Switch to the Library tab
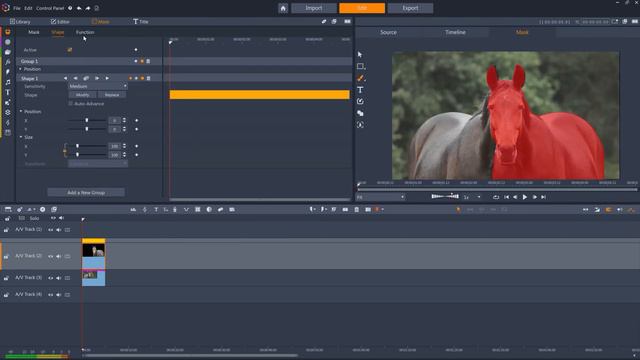Image resolution: width=640 pixels, height=360 pixels. [x=20, y=22]
